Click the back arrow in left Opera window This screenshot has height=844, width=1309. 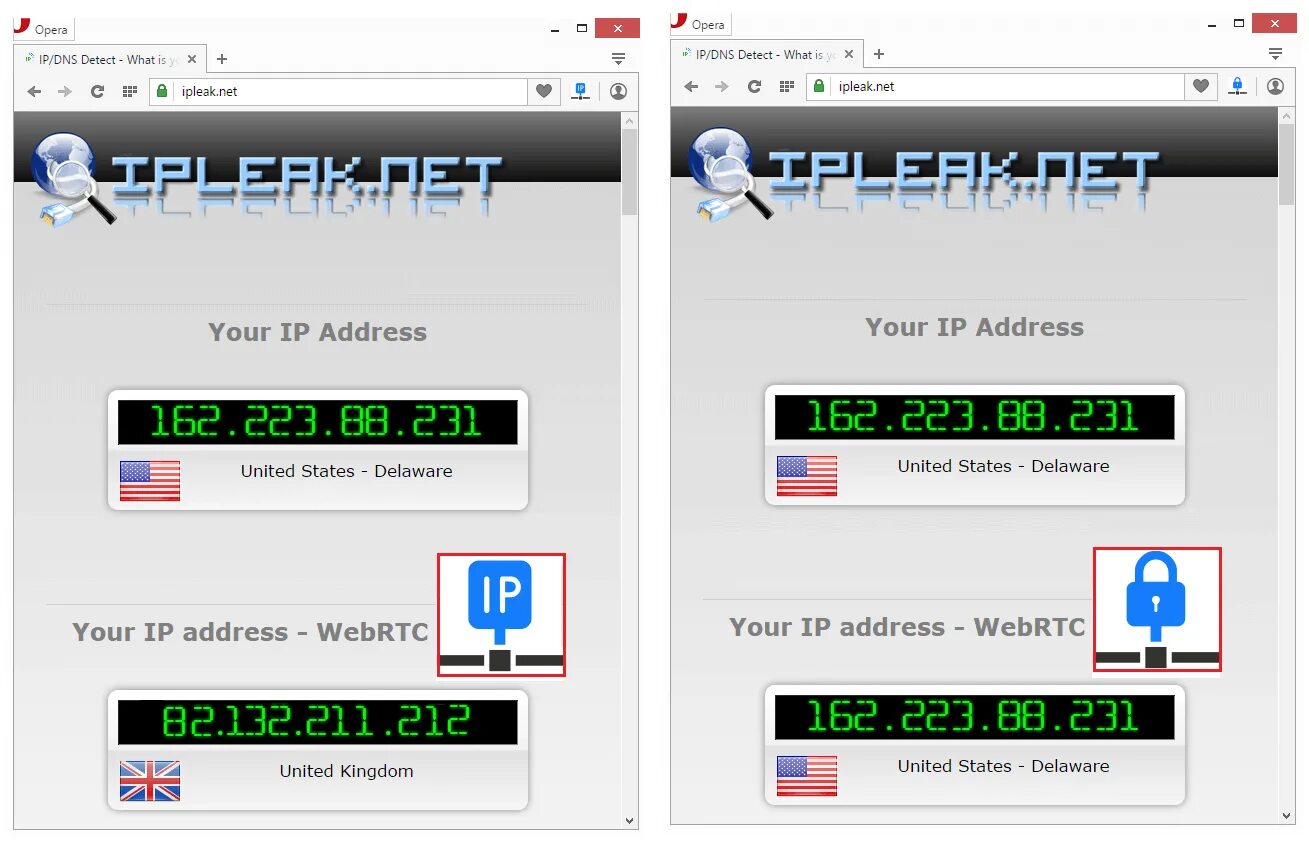[x=34, y=91]
